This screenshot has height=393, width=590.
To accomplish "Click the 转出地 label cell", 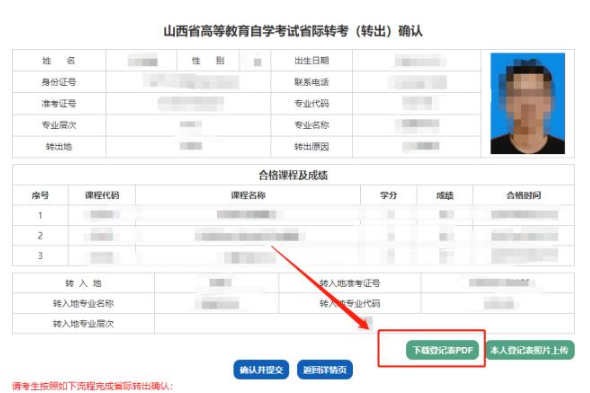I will [x=59, y=146].
